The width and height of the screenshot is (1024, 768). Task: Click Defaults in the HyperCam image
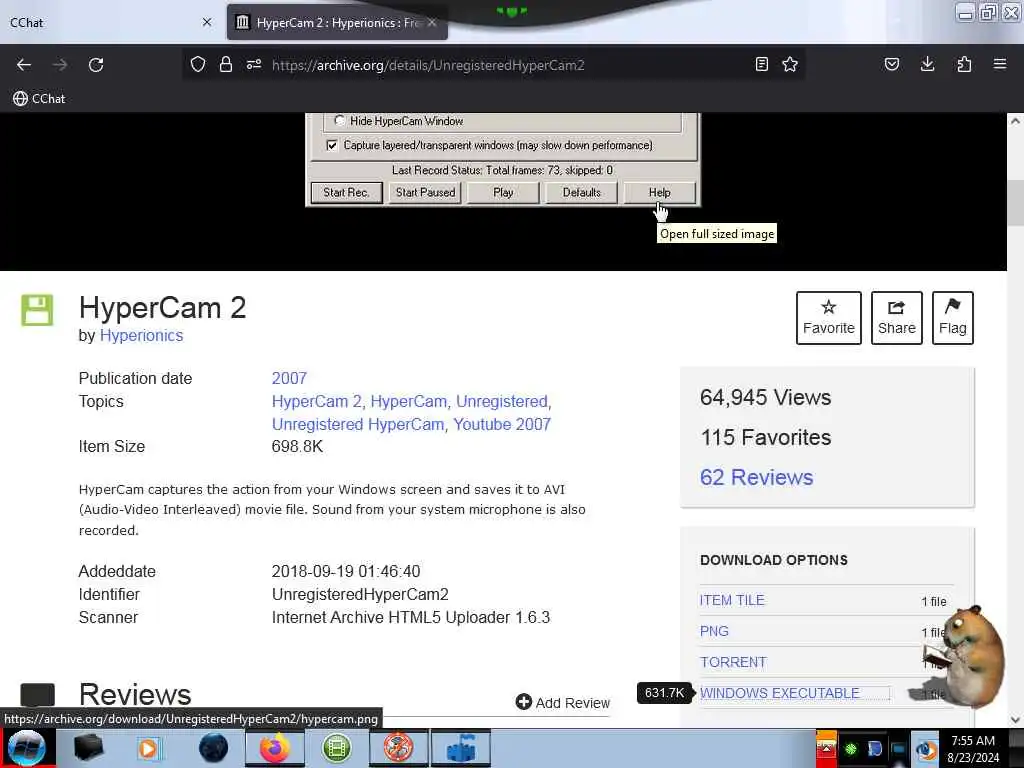[x=581, y=193]
